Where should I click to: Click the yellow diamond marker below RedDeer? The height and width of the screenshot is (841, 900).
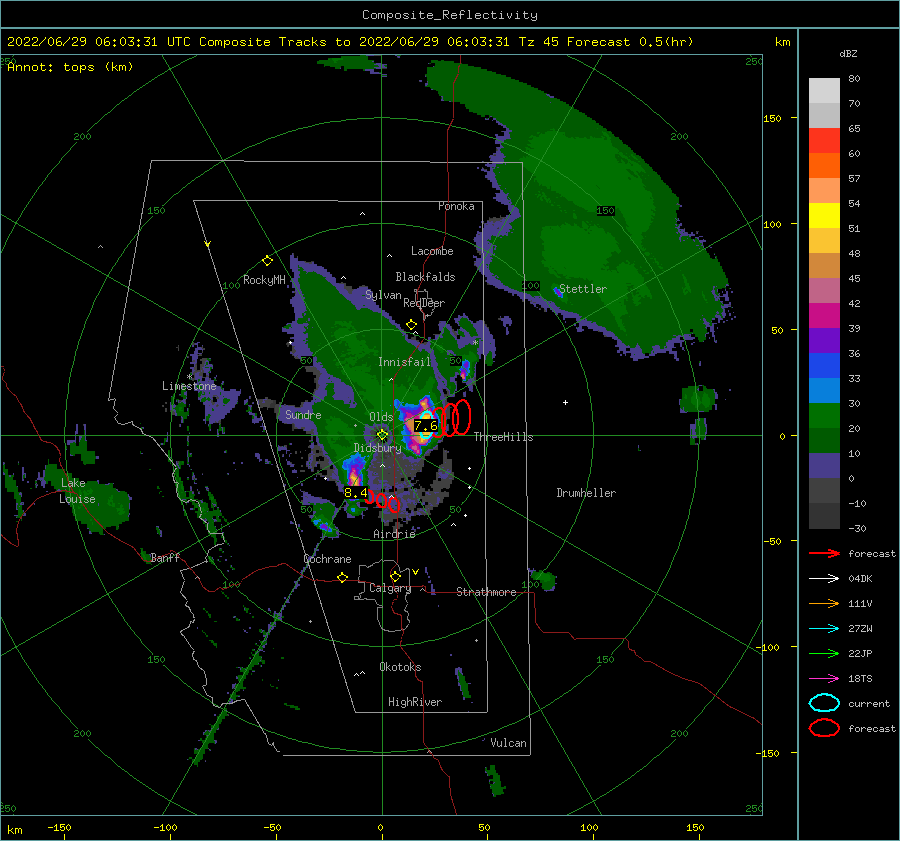[x=411, y=325]
